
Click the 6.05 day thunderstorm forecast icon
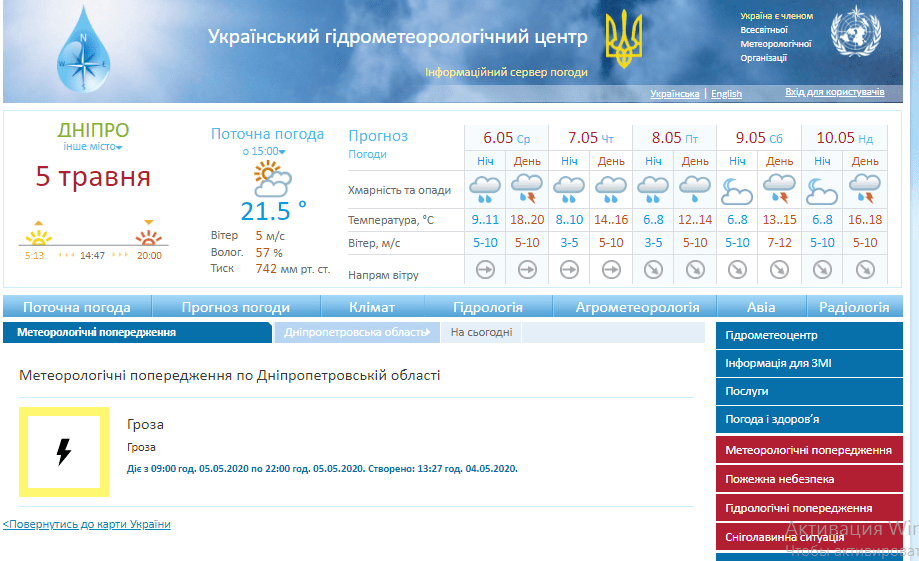(x=527, y=188)
